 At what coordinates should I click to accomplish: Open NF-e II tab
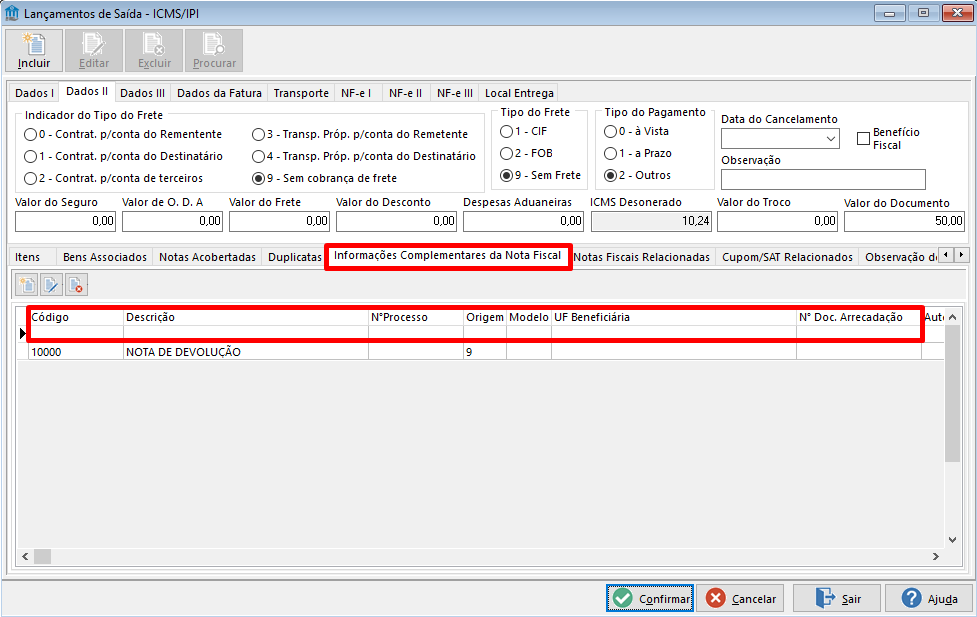[x=406, y=93]
